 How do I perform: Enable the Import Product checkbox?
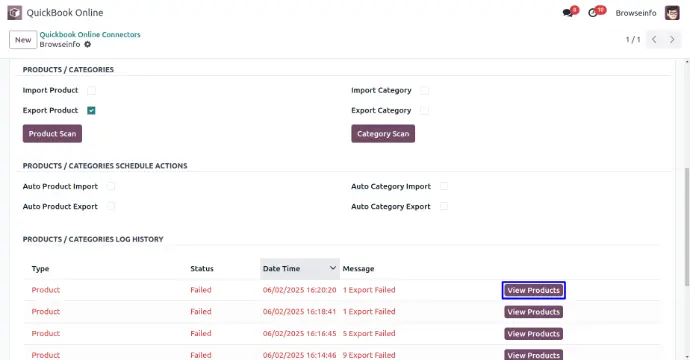[x=91, y=90]
